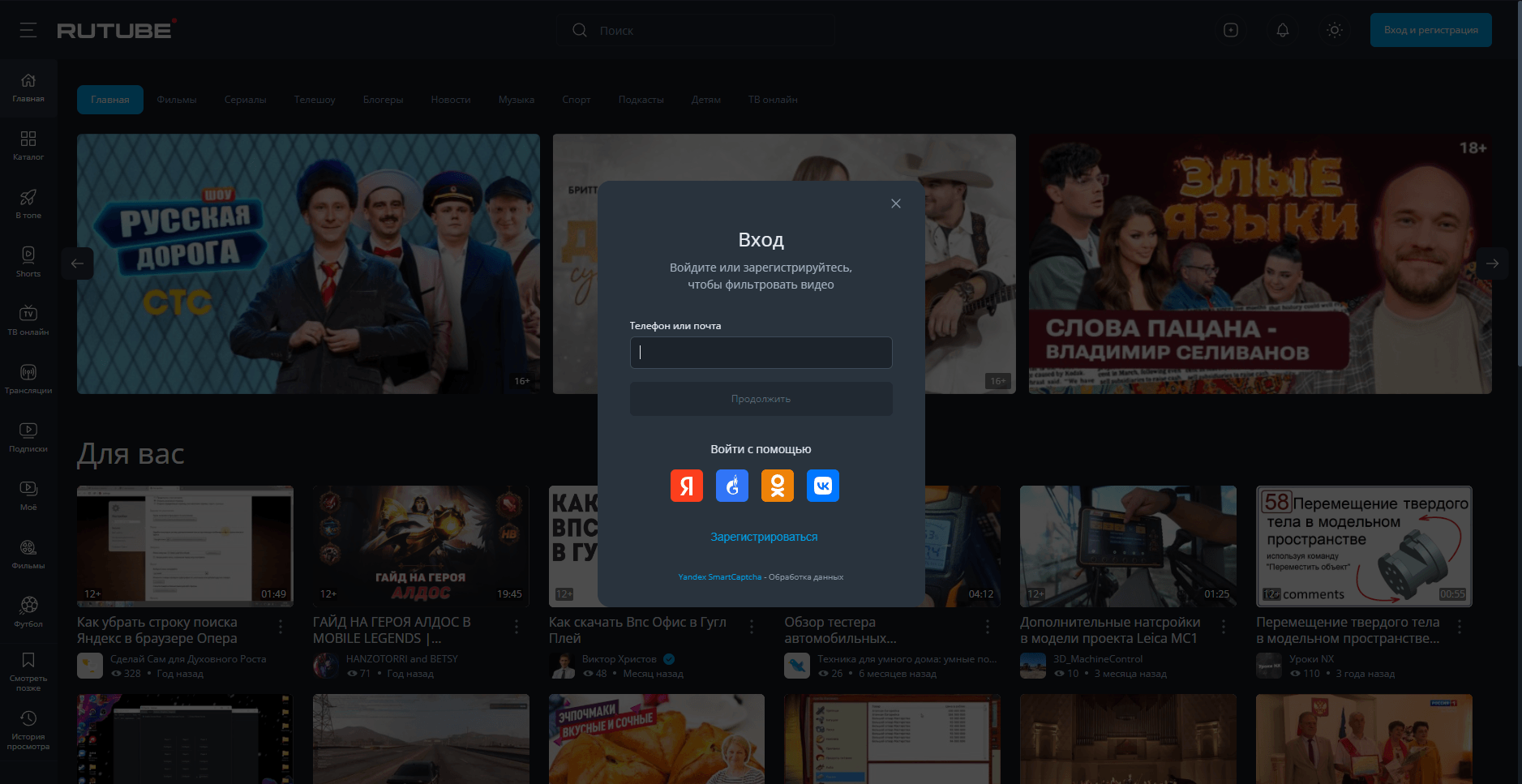The width and height of the screenshot is (1522, 784).
Task: Open История просмотра in the sidebar
Action: coord(28,731)
